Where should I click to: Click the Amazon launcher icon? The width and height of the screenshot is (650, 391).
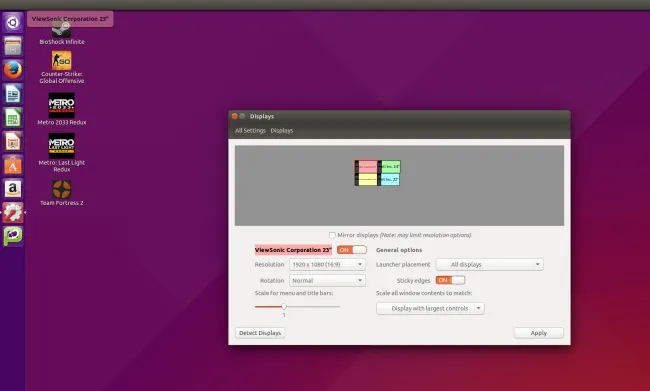[13, 189]
